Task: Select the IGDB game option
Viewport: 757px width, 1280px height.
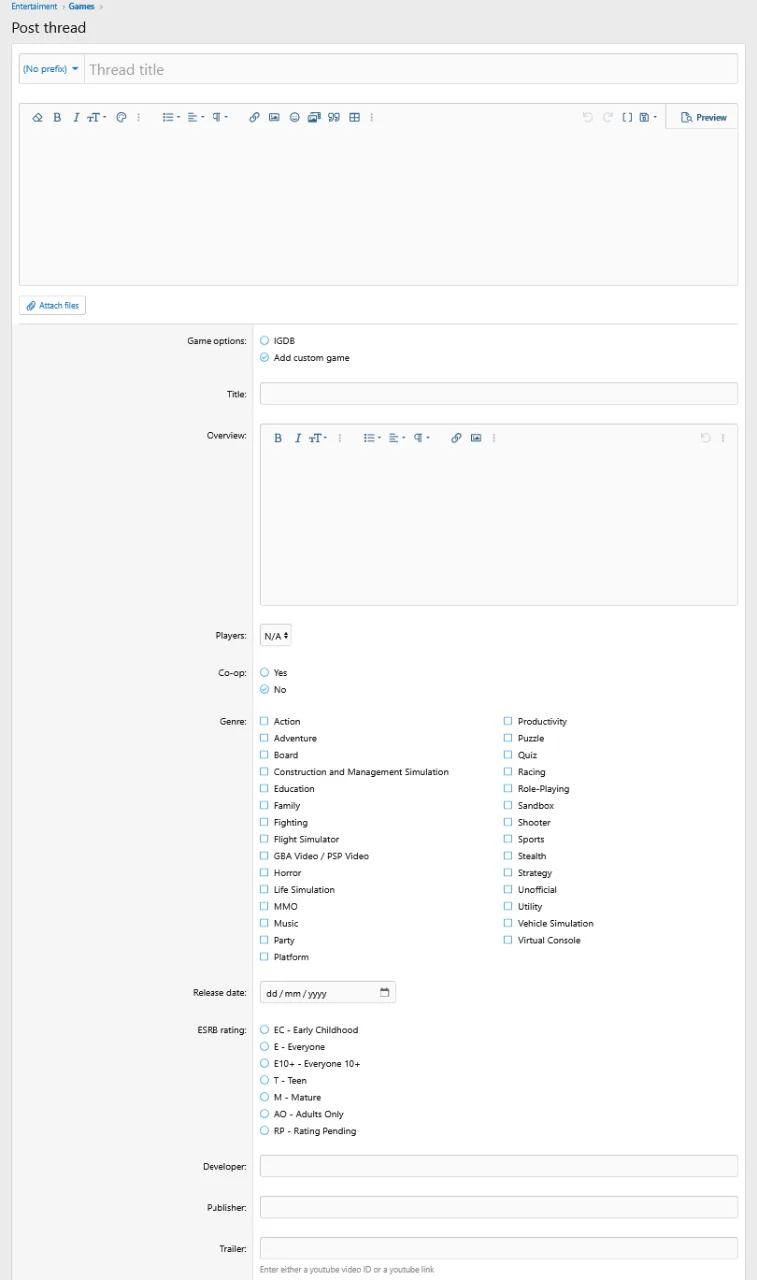Action: [x=265, y=341]
